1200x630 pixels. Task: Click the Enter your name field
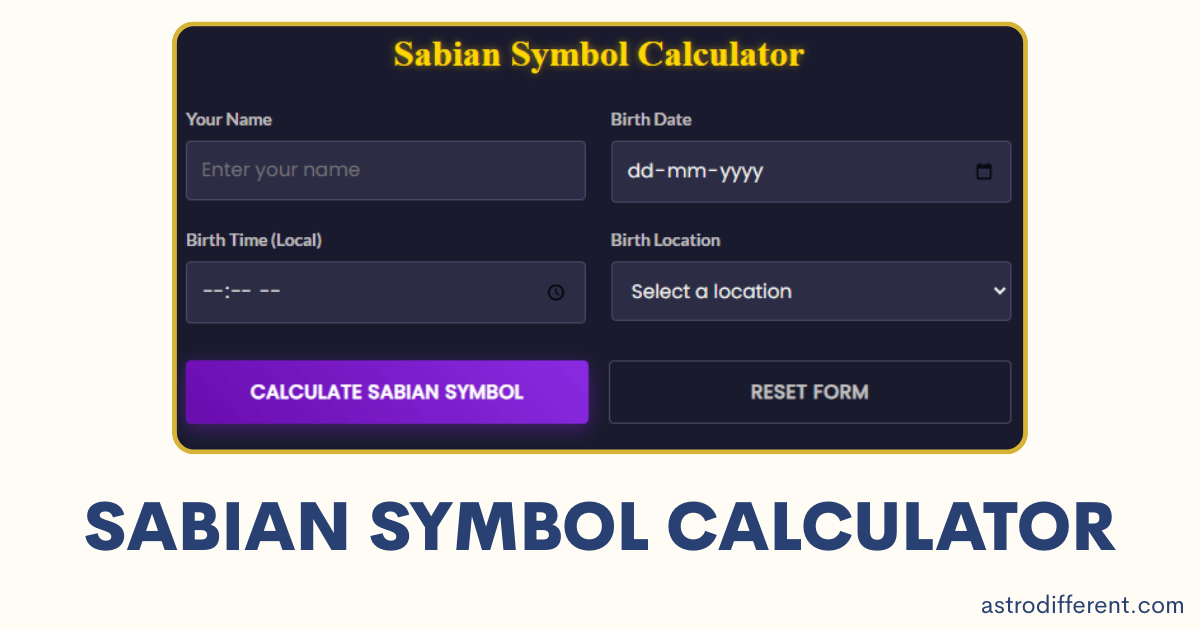tap(385, 171)
